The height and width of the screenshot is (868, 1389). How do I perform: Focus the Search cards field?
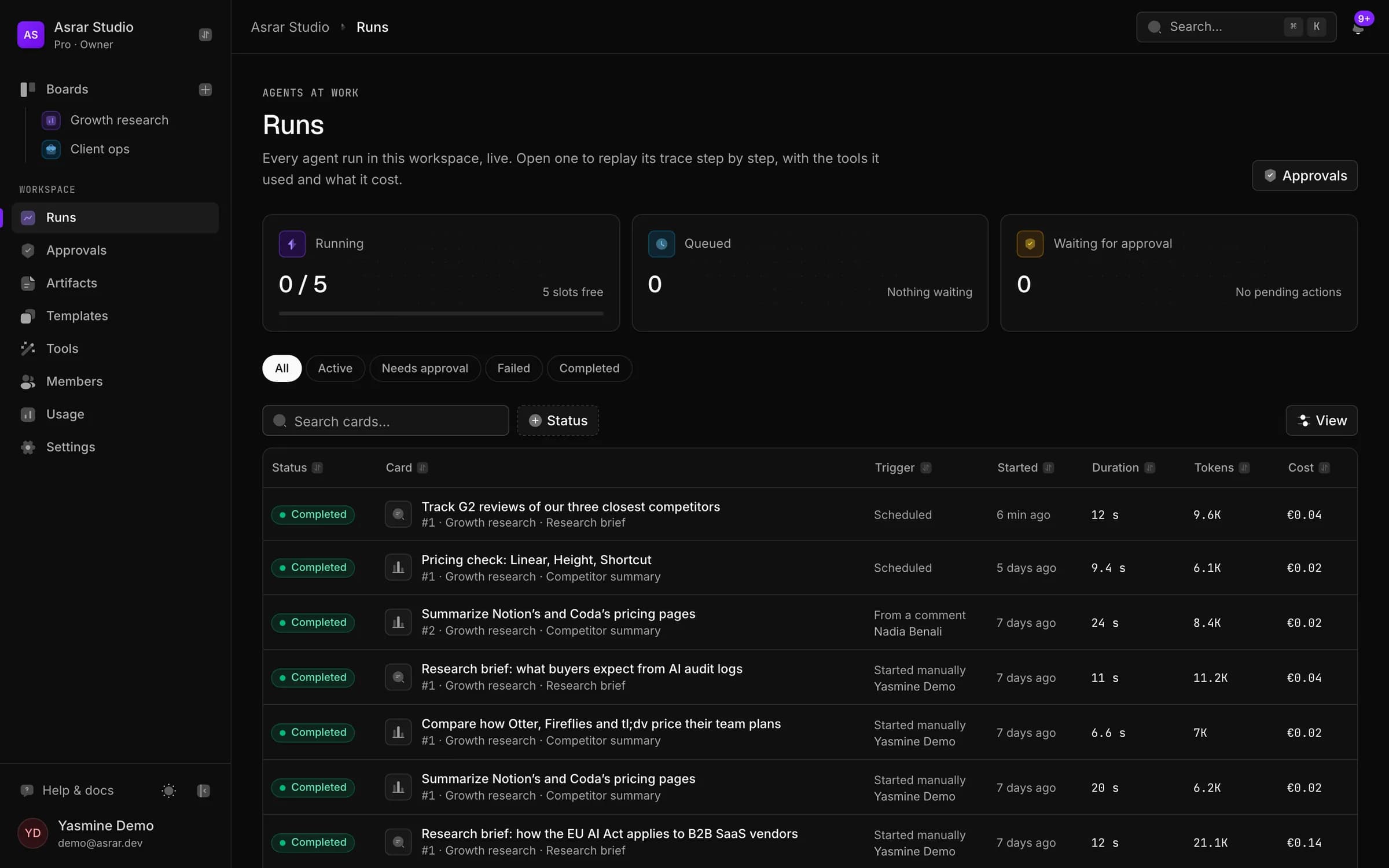tap(385, 421)
